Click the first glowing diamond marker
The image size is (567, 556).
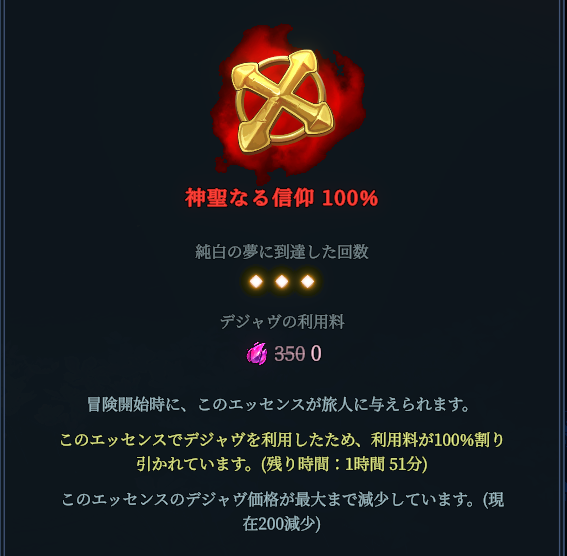coord(256,281)
